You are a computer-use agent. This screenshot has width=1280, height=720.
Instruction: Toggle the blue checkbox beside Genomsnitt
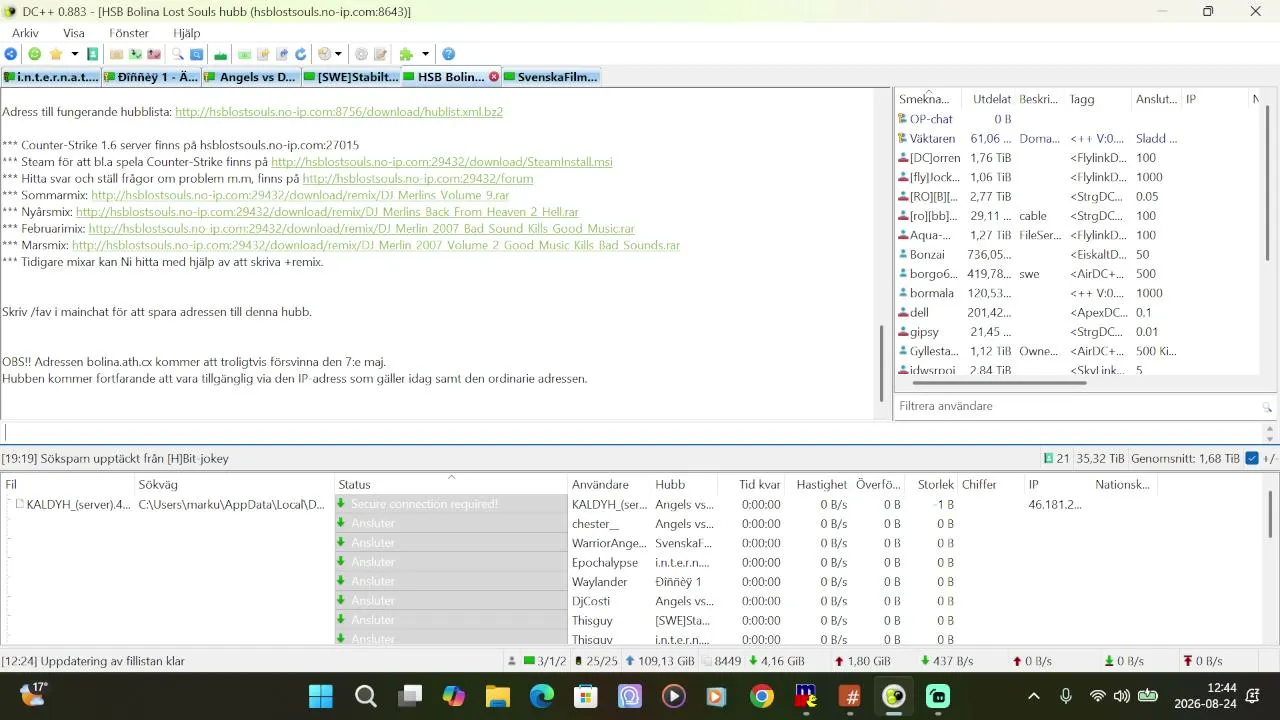1252,459
